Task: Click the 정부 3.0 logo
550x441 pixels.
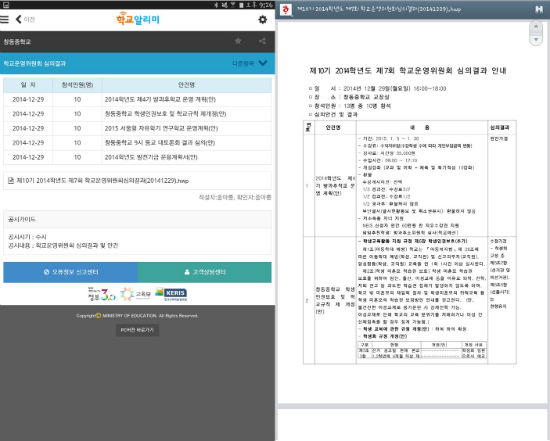Action: (x=101, y=294)
